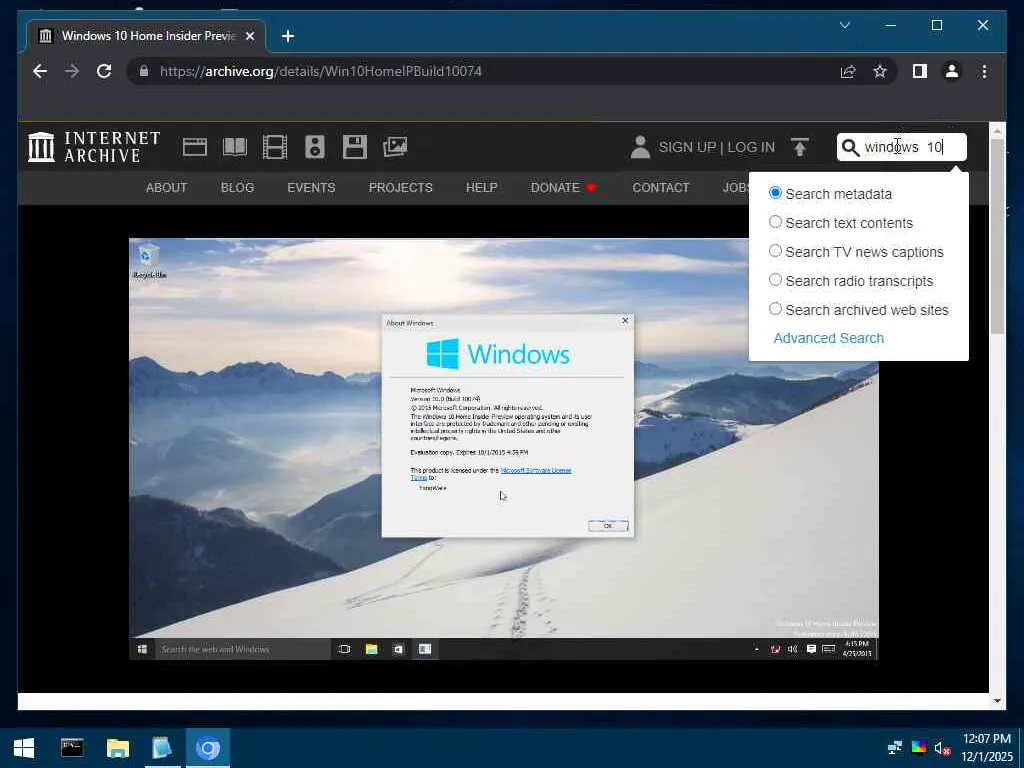Click the scrollbar up arrow
Viewport: 1024px width, 768px height.
[997, 131]
